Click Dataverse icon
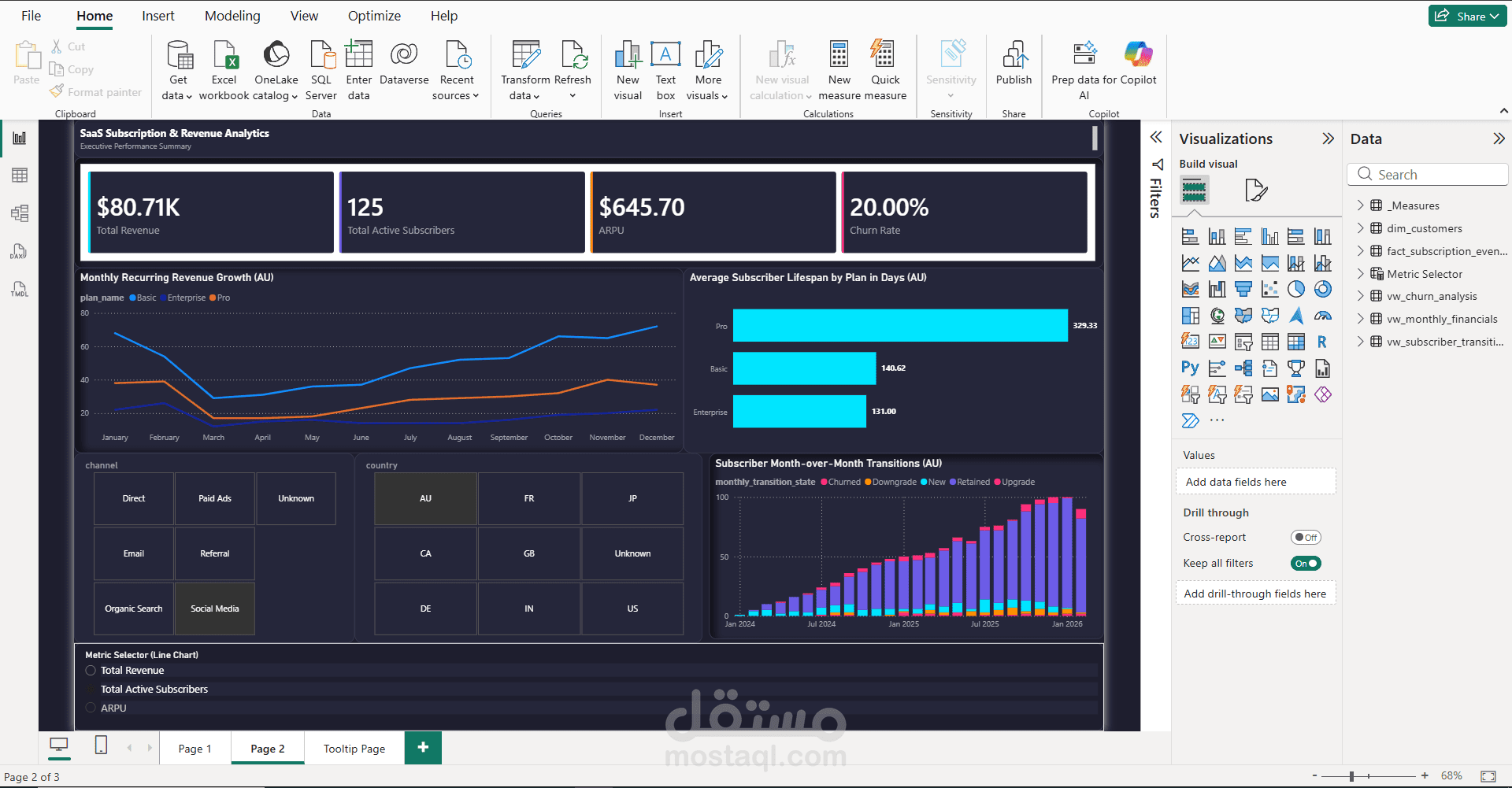1512x788 pixels. 404,55
